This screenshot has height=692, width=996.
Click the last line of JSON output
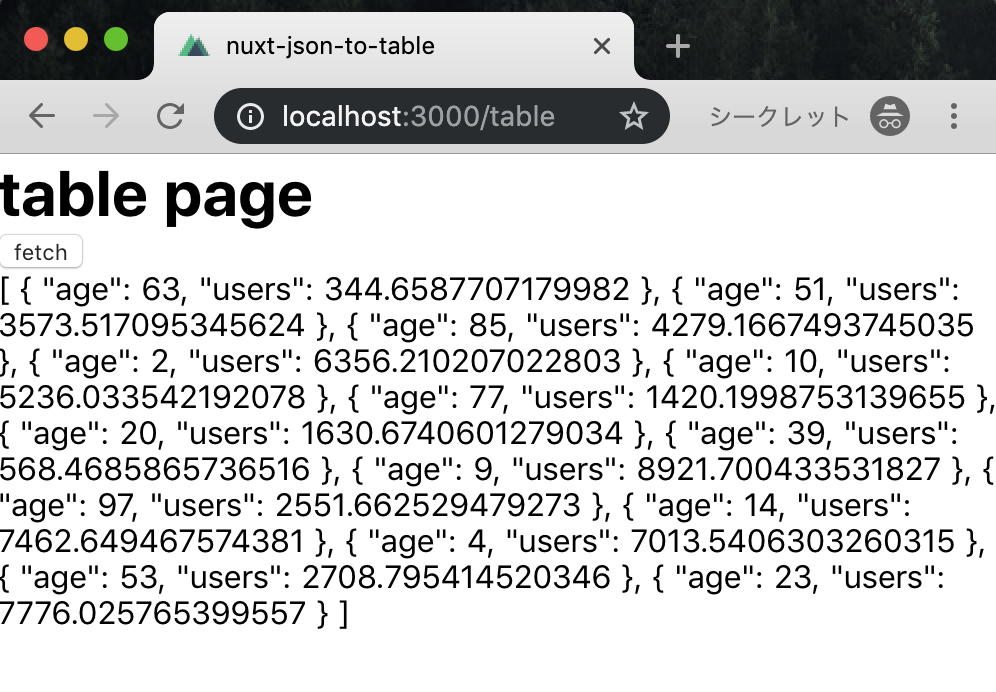click(x=174, y=613)
